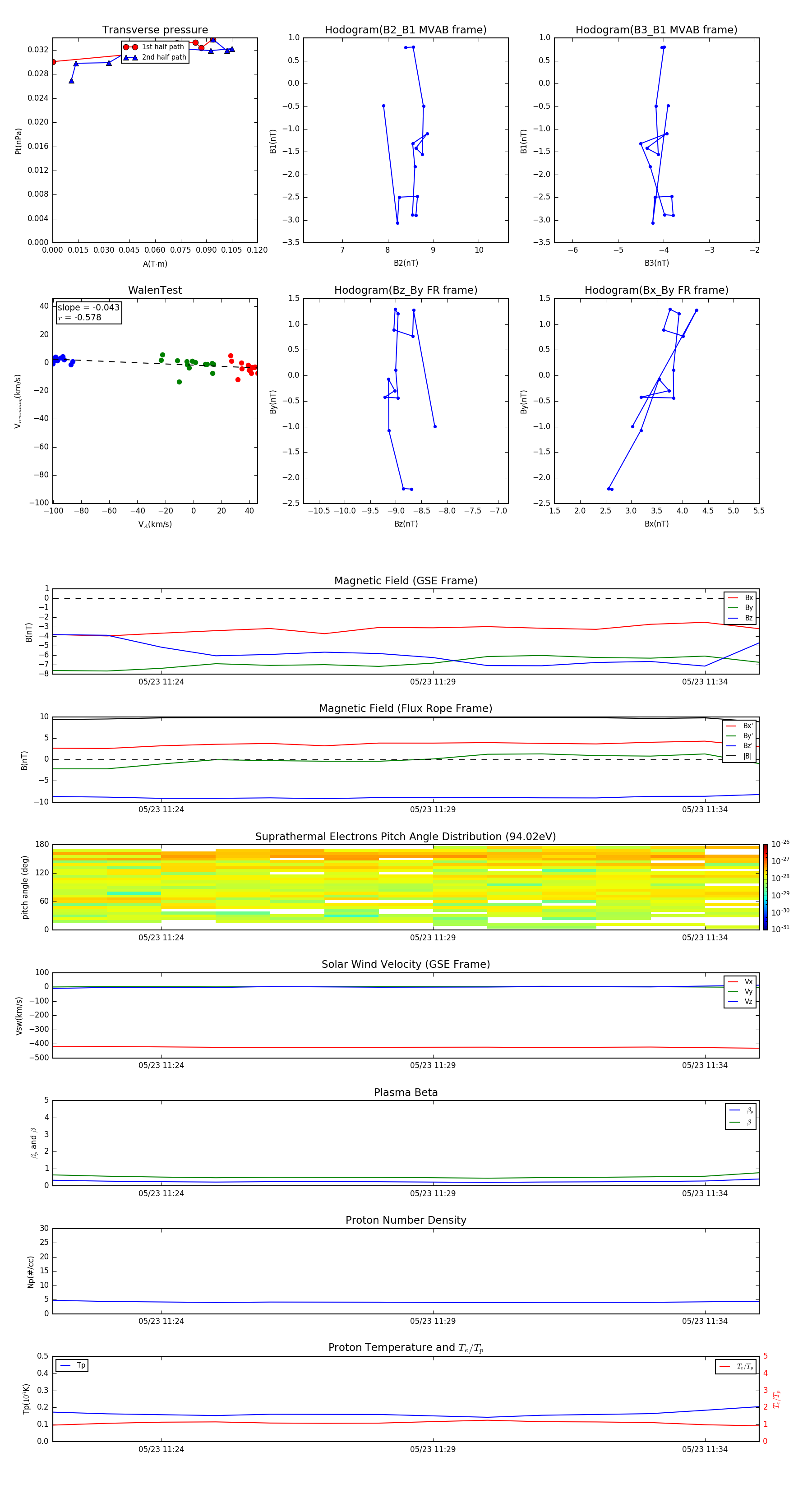
Task: Click the Pt(nPa) axis label
Action: click(x=18, y=140)
